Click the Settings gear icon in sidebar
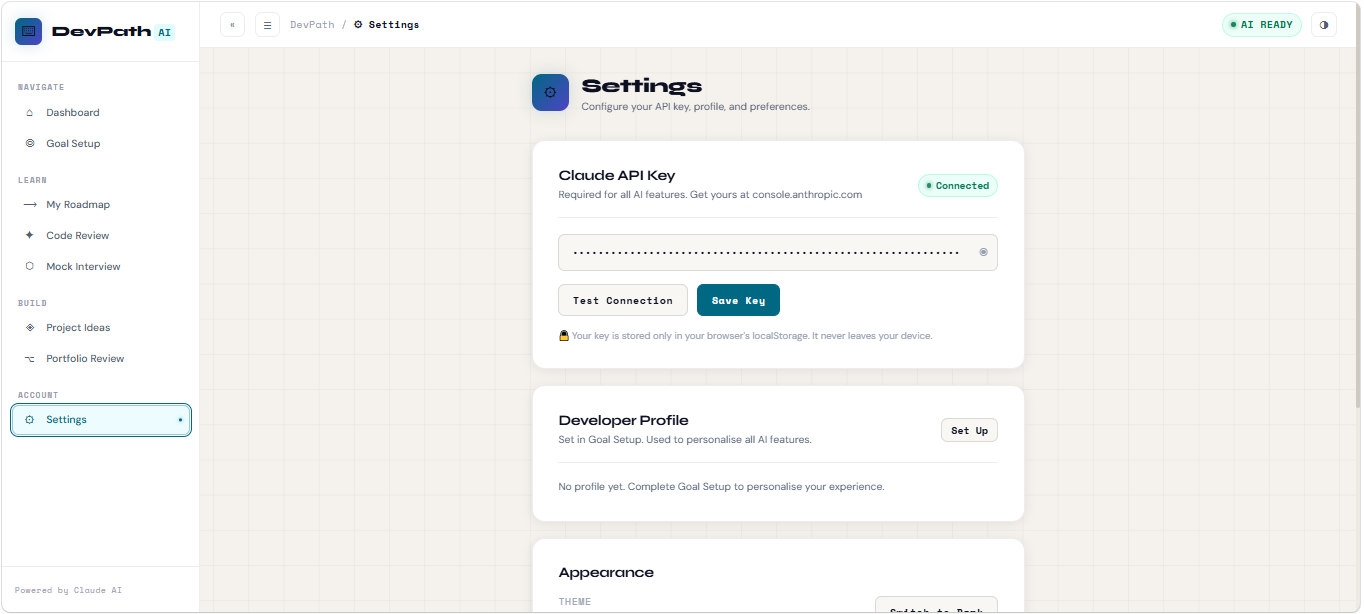Viewport: 1364px width, 614px height. pos(29,420)
